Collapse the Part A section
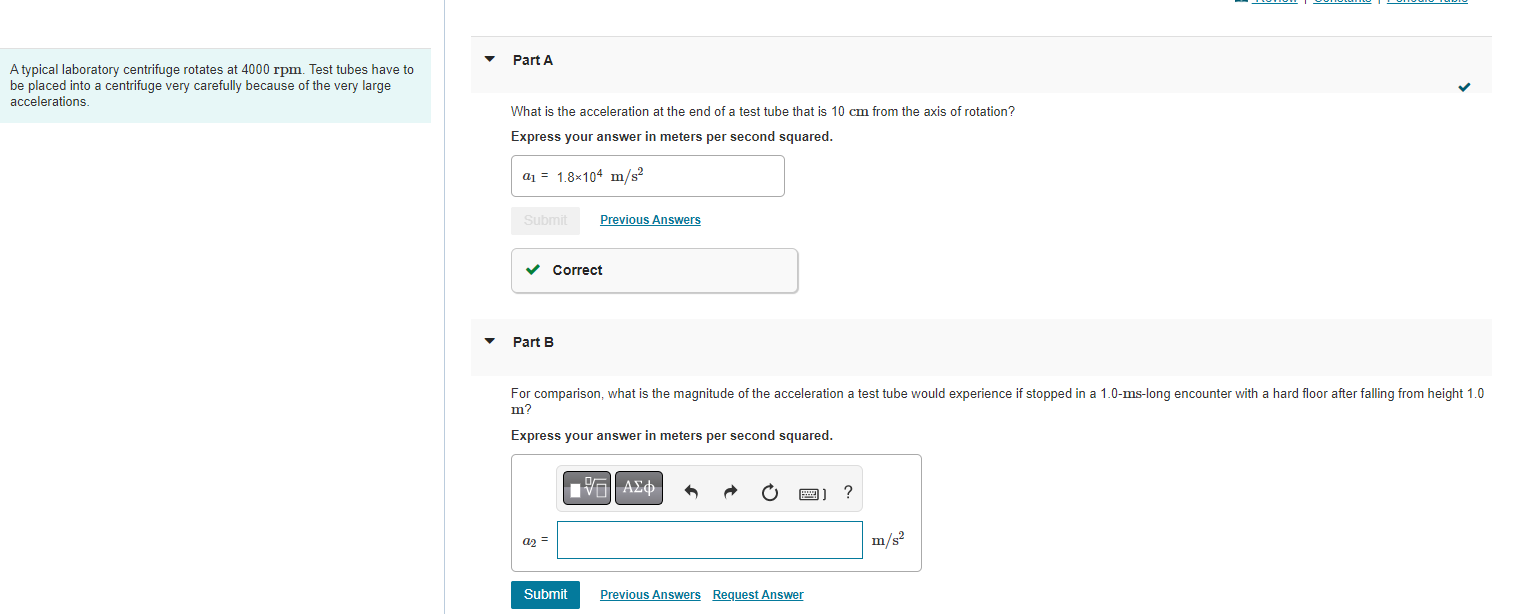The image size is (1528, 614). (x=489, y=60)
